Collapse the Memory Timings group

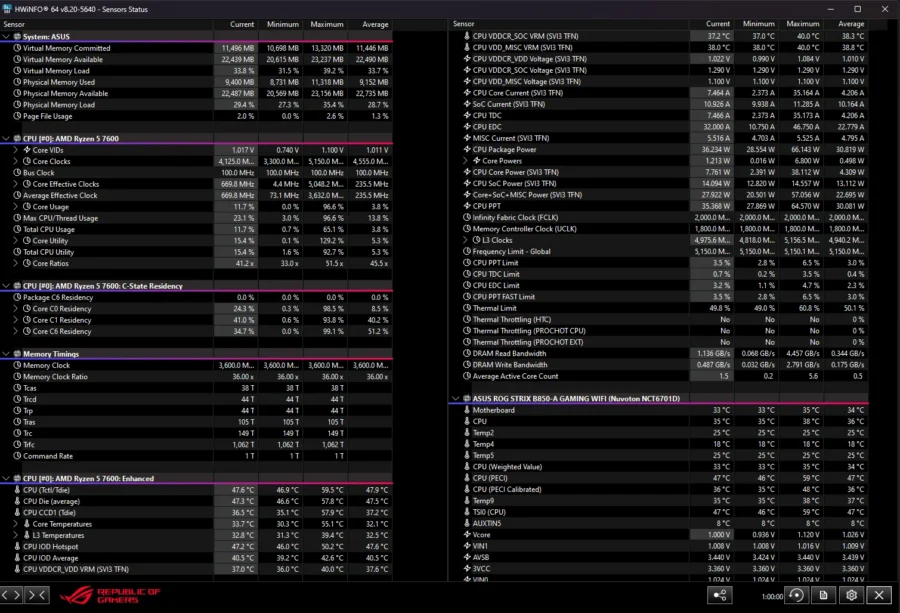[6, 354]
